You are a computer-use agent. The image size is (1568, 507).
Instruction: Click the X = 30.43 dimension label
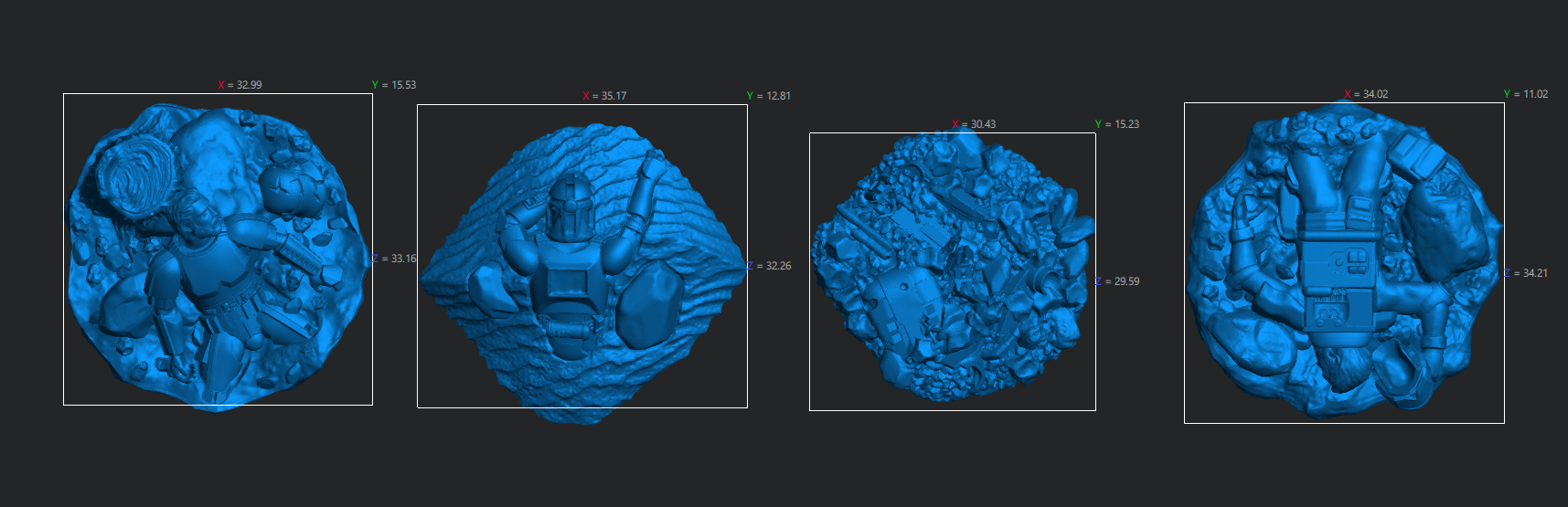click(x=974, y=124)
